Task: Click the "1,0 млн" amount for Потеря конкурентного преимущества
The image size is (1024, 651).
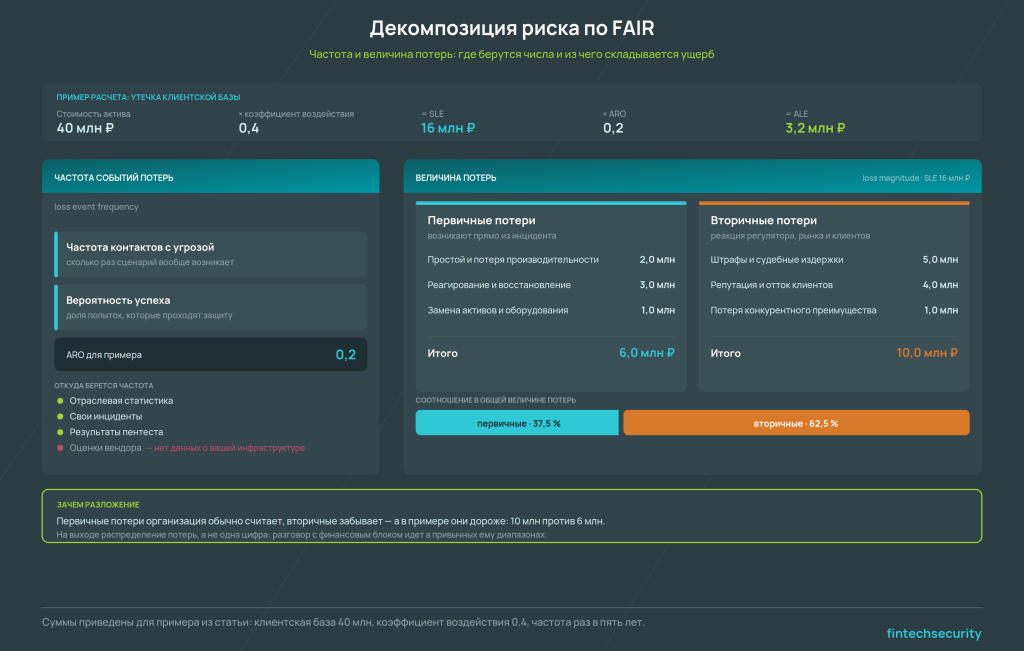Action: 941,311
